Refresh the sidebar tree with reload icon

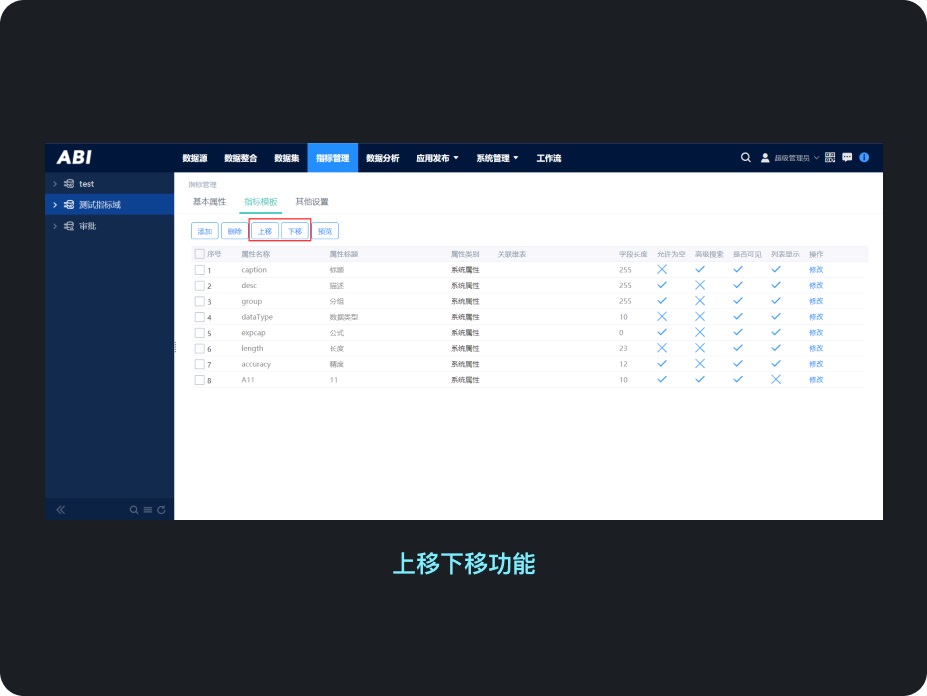click(161, 510)
